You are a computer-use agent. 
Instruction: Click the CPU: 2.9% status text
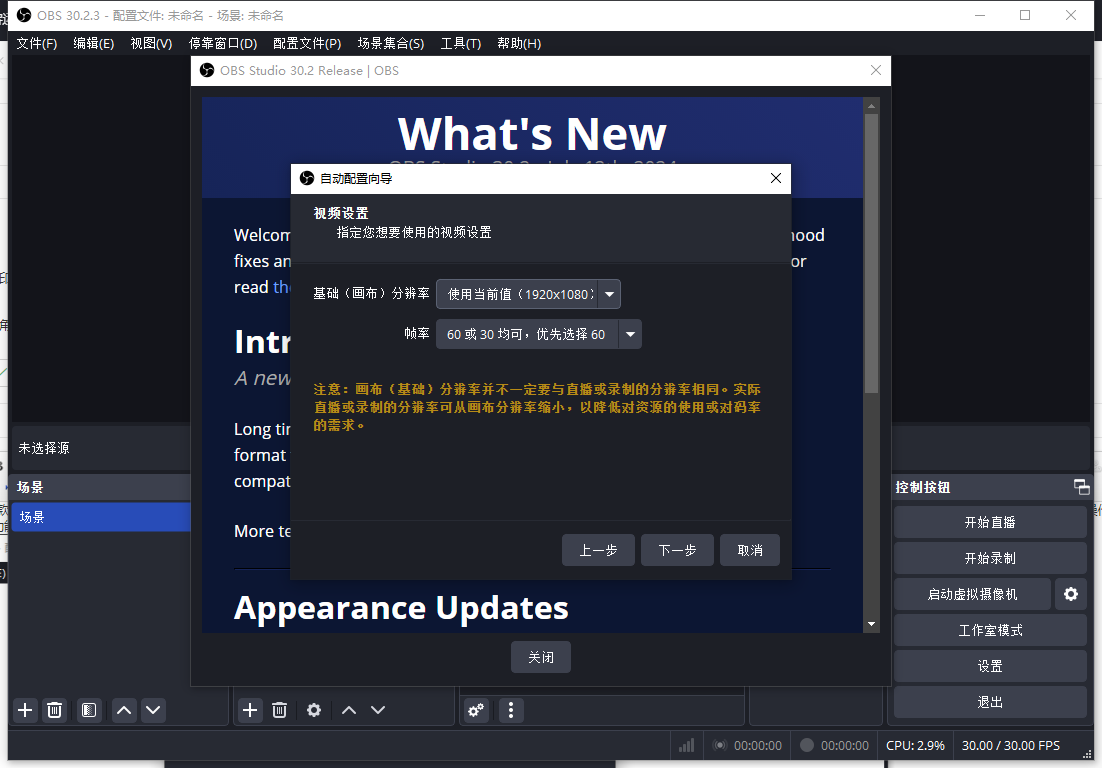pos(915,746)
